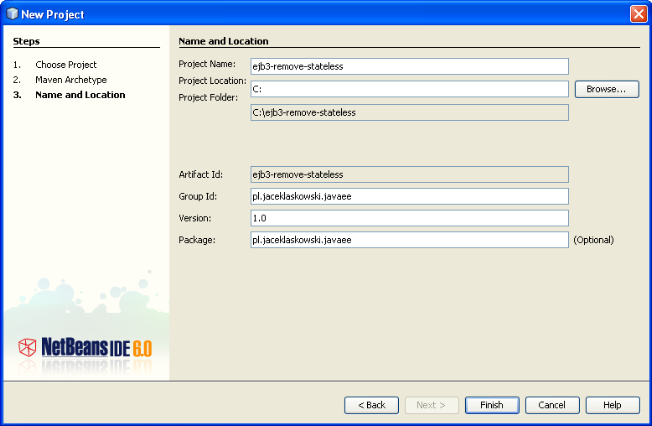Select step 2 Maven Archetype
This screenshot has width=652, height=426.
(x=71, y=80)
